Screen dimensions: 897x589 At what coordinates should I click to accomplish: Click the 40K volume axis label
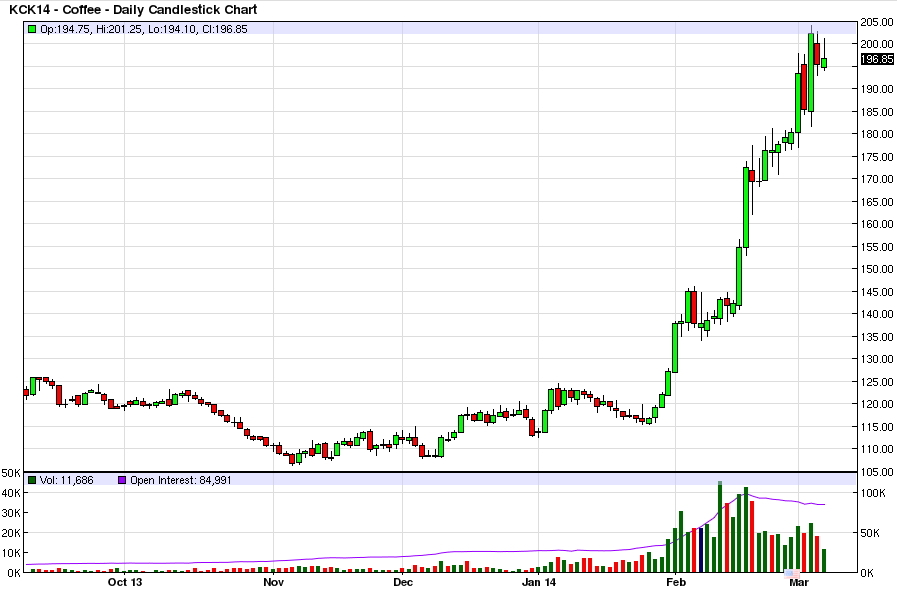click(11, 493)
